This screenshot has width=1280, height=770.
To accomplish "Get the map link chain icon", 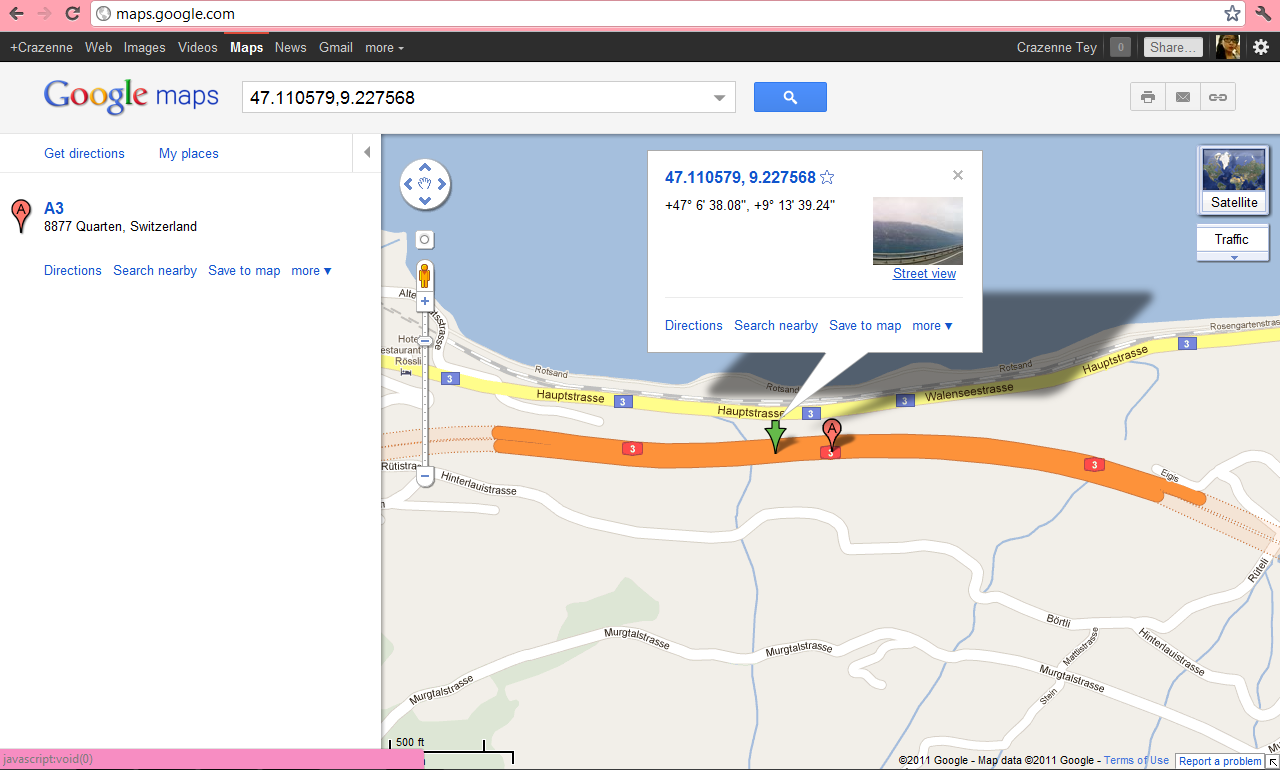I will tap(1218, 97).
